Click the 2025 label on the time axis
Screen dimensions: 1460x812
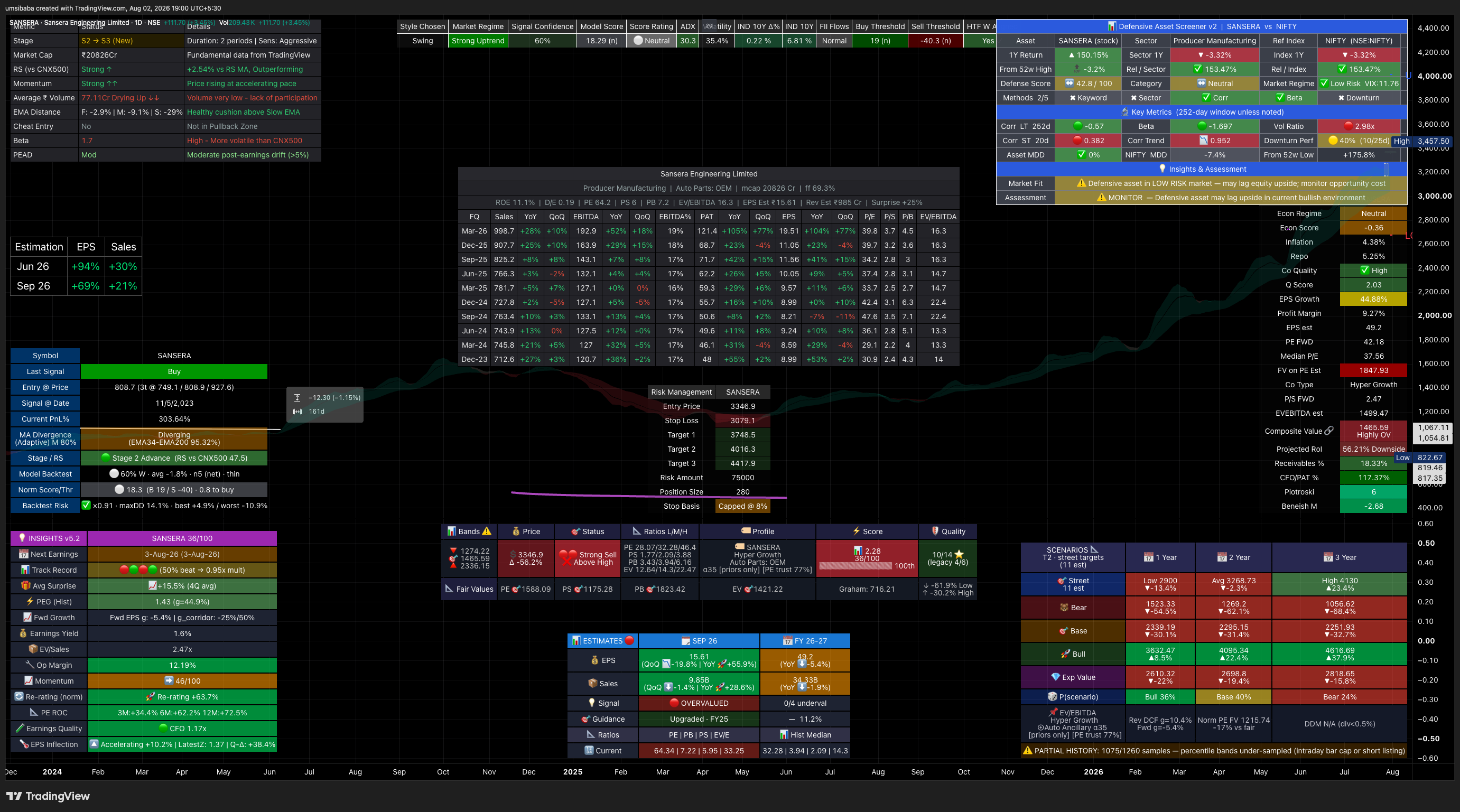pos(572,772)
